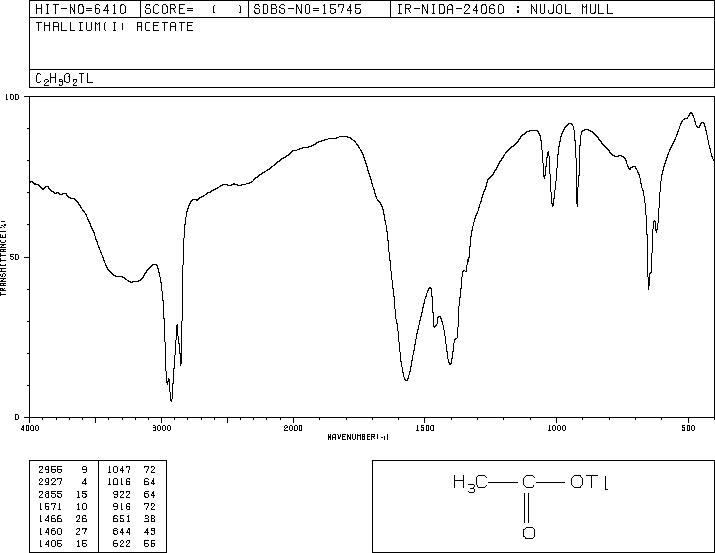Select the 644 peak table entry
The width and height of the screenshot is (715, 553).
(x=122, y=531)
